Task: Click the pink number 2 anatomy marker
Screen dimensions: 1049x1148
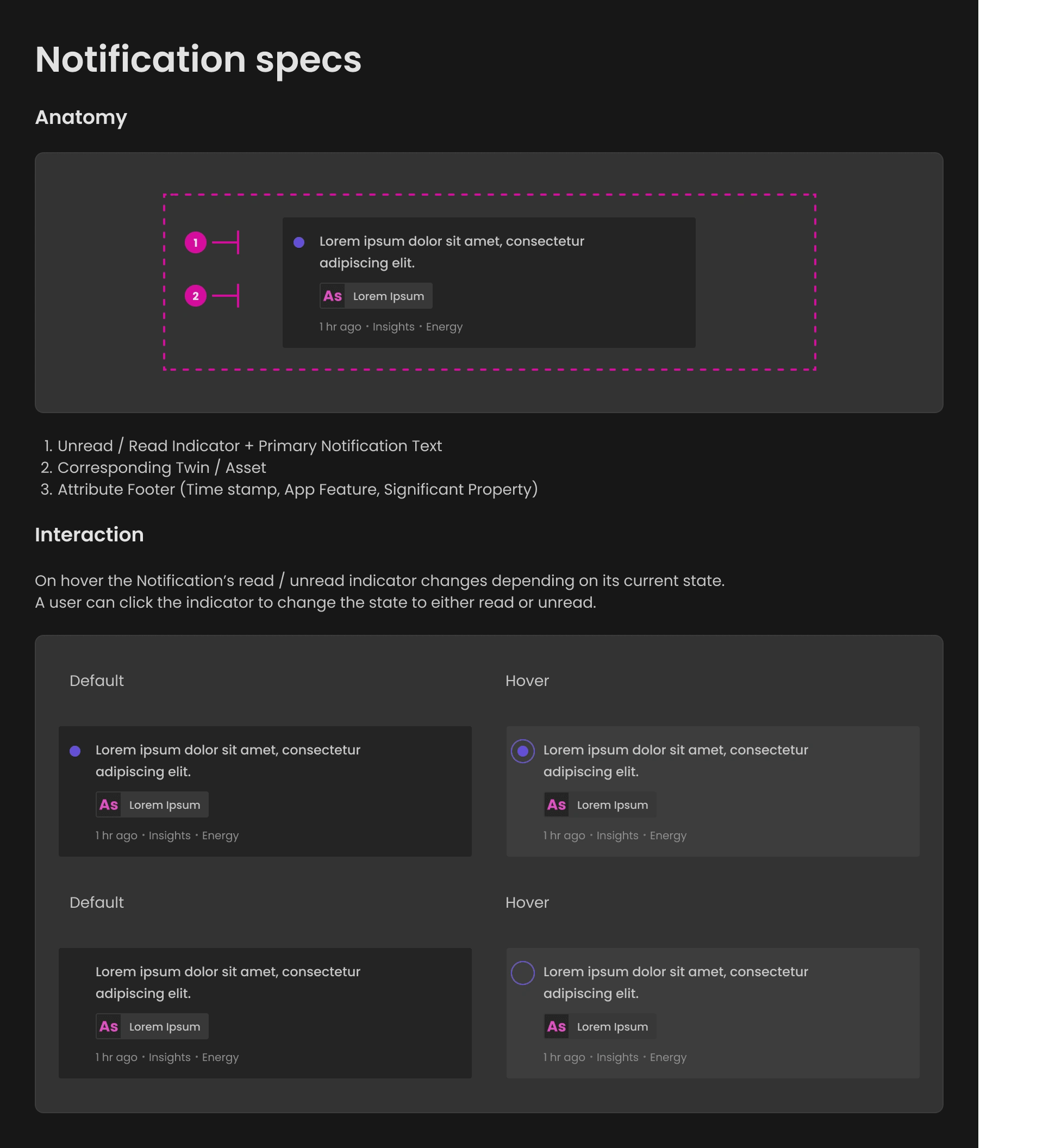Action: click(x=195, y=296)
